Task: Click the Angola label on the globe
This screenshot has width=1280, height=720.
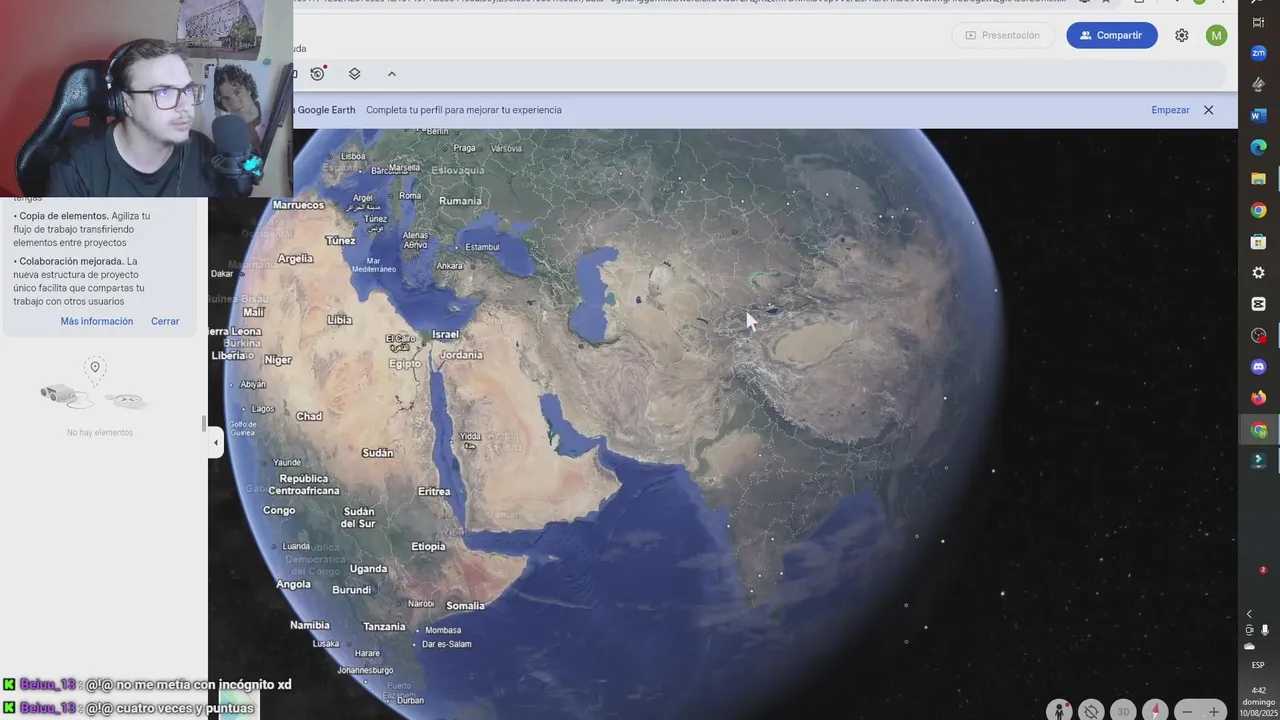Action: pyautogui.click(x=293, y=584)
